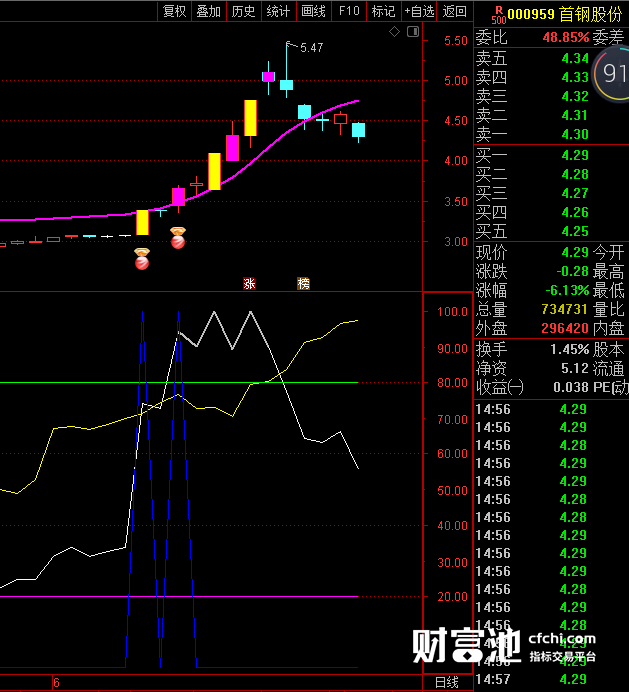Viewport: 629px width, 692px height.
Task: Click the upper red gem signal marker
Action: click(178, 238)
